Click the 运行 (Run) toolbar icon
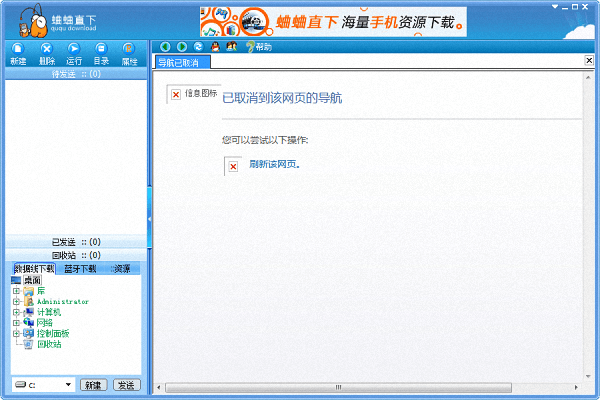Image resolution: width=600 pixels, height=400 pixels. [74, 54]
